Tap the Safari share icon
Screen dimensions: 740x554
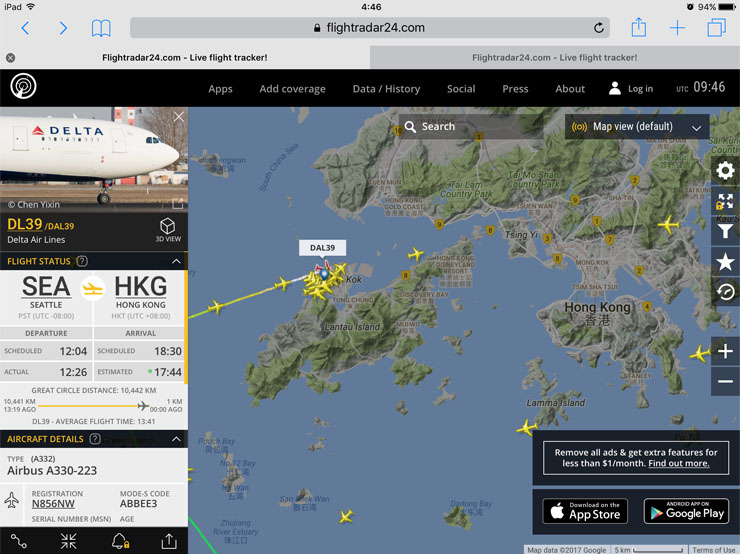coord(639,27)
